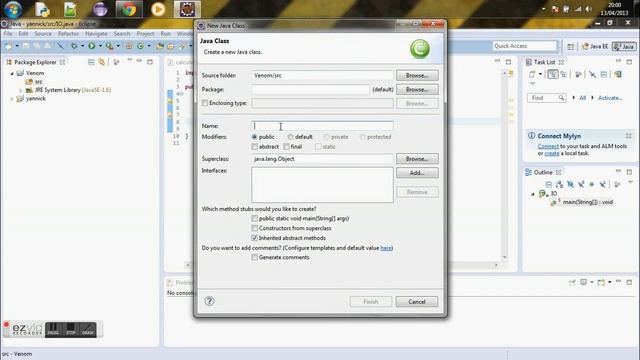Screen dimensions: 640x360
Task: Click Hide Non-Public Members icon in Outline
Action: (x=591, y=184)
